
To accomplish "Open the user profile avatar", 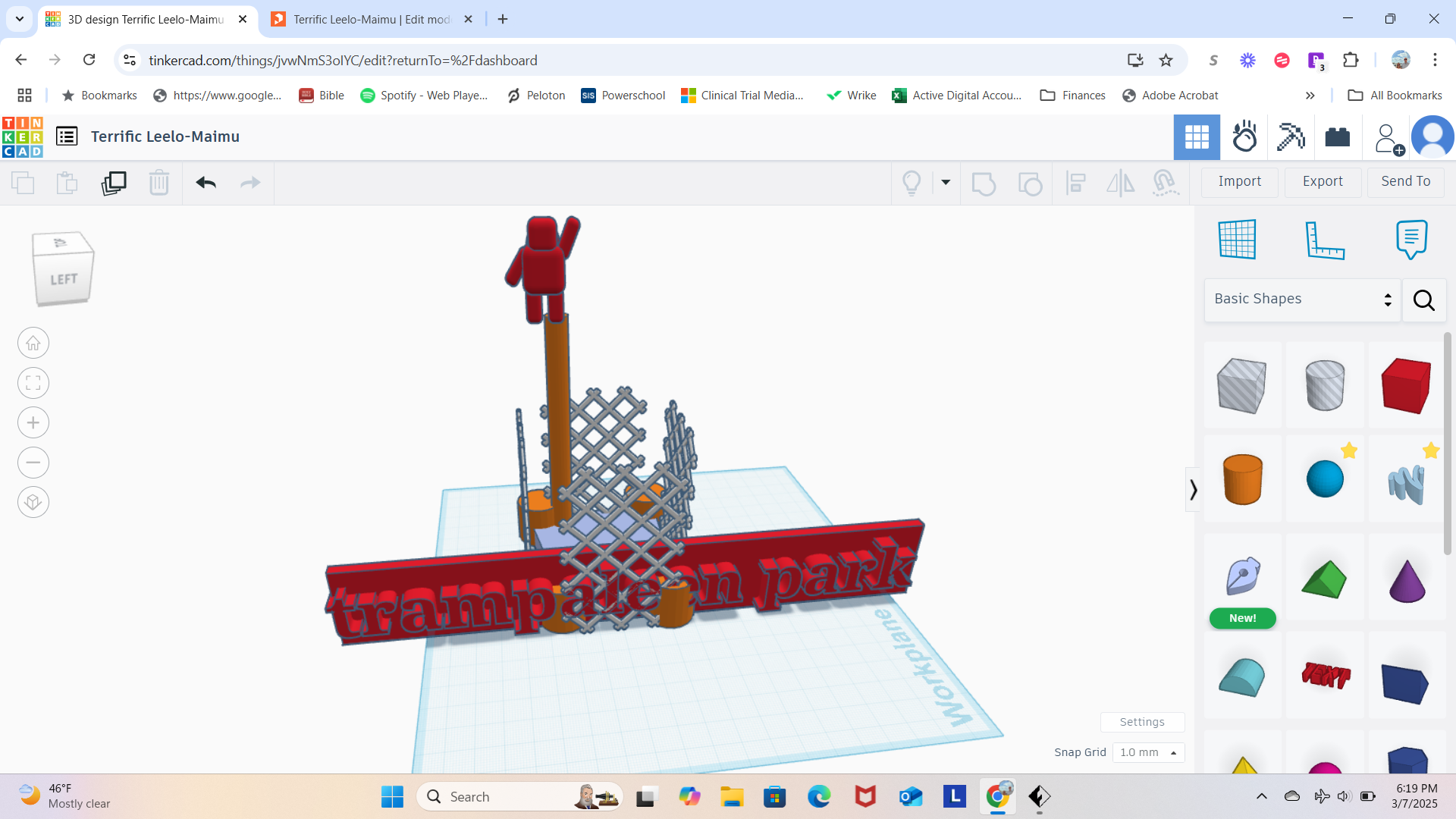I will pyautogui.click(x=1432, y=137).
